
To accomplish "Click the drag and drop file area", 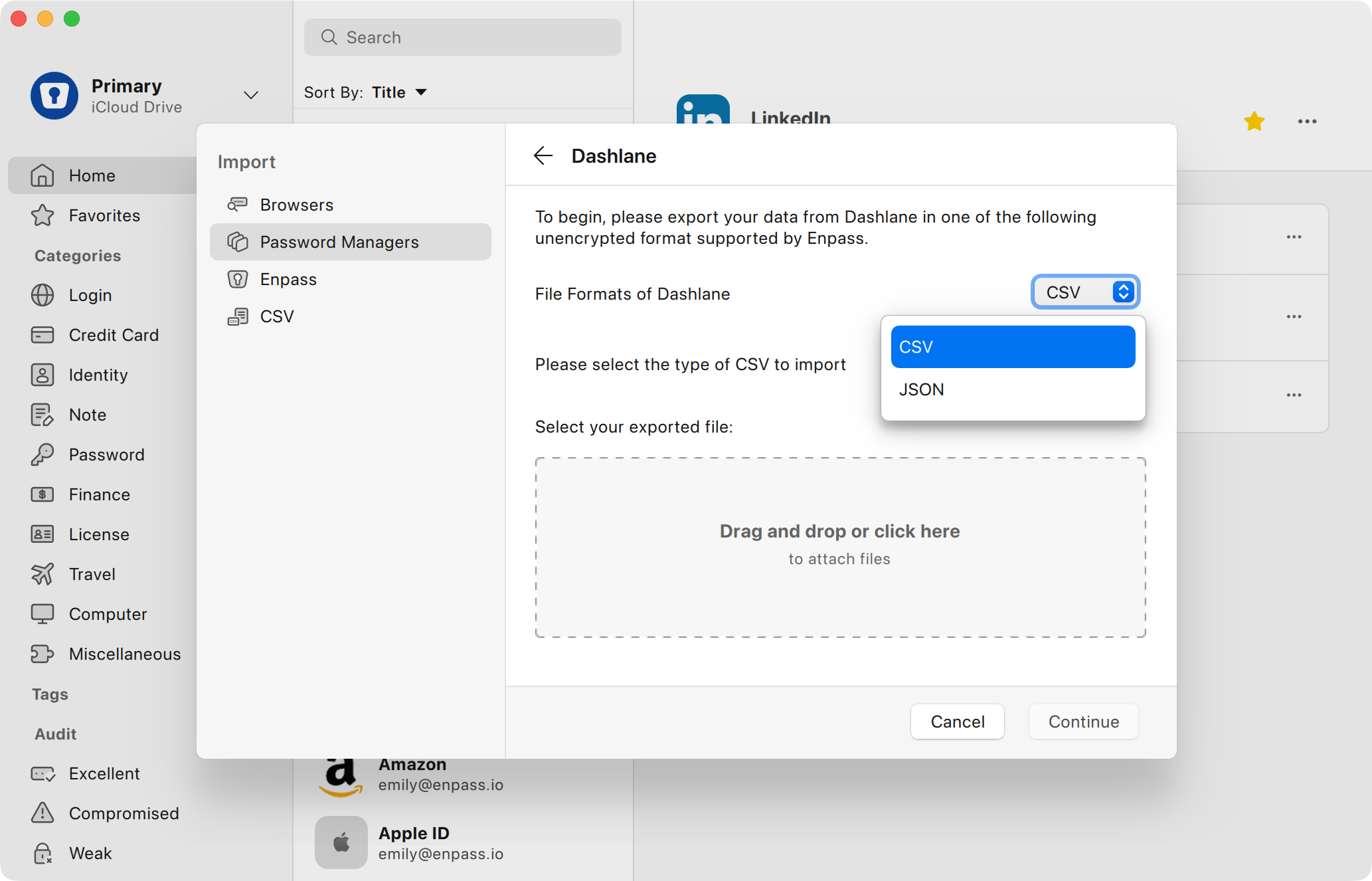I will tap(840, 547).
